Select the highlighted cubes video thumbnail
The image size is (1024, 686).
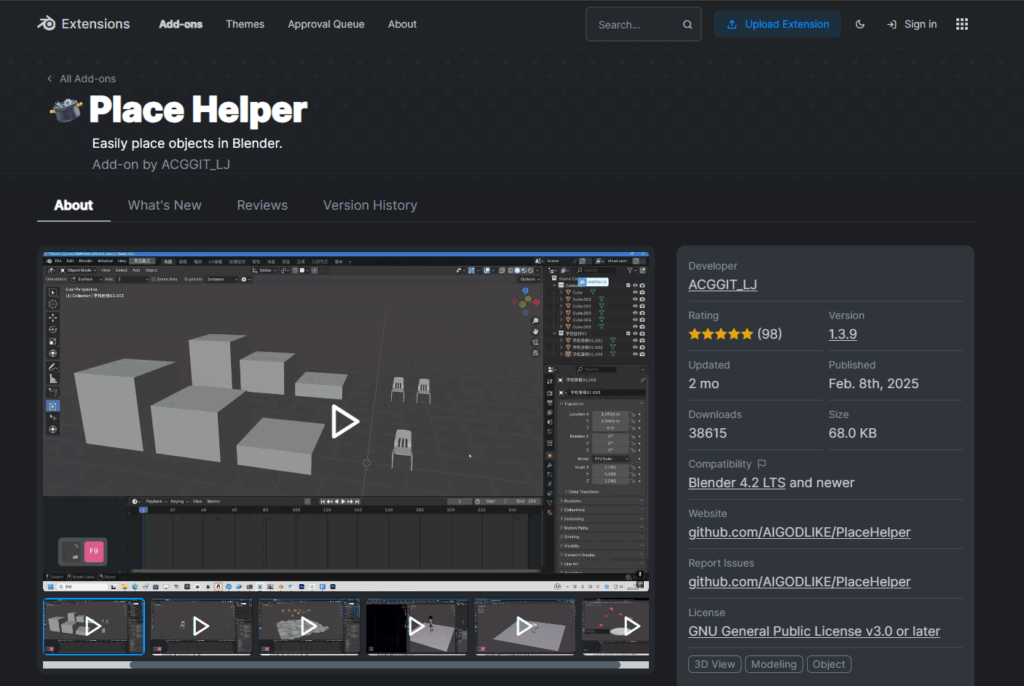(x=93, y=627)
